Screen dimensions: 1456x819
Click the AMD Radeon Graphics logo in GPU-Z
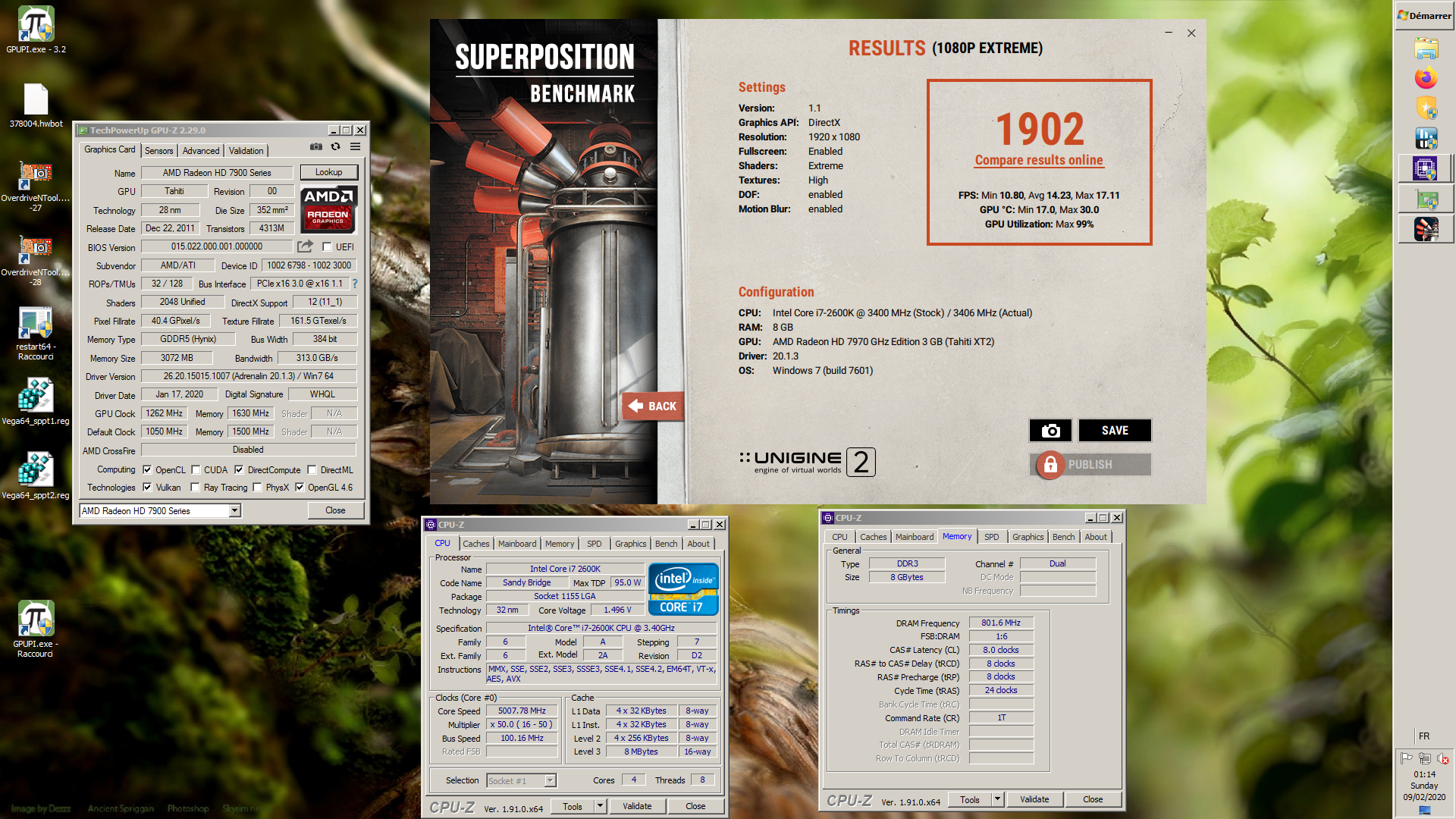[328, 209]
